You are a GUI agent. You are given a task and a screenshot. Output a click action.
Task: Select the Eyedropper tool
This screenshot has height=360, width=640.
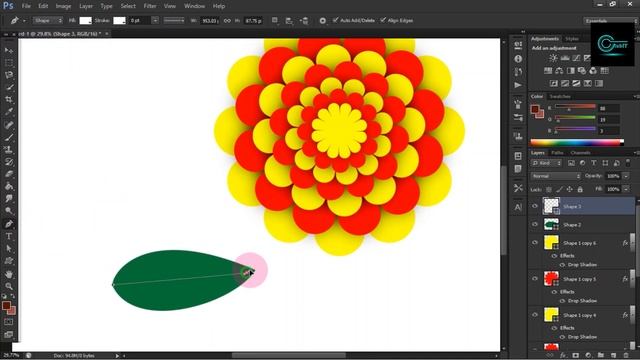(9, 112)
